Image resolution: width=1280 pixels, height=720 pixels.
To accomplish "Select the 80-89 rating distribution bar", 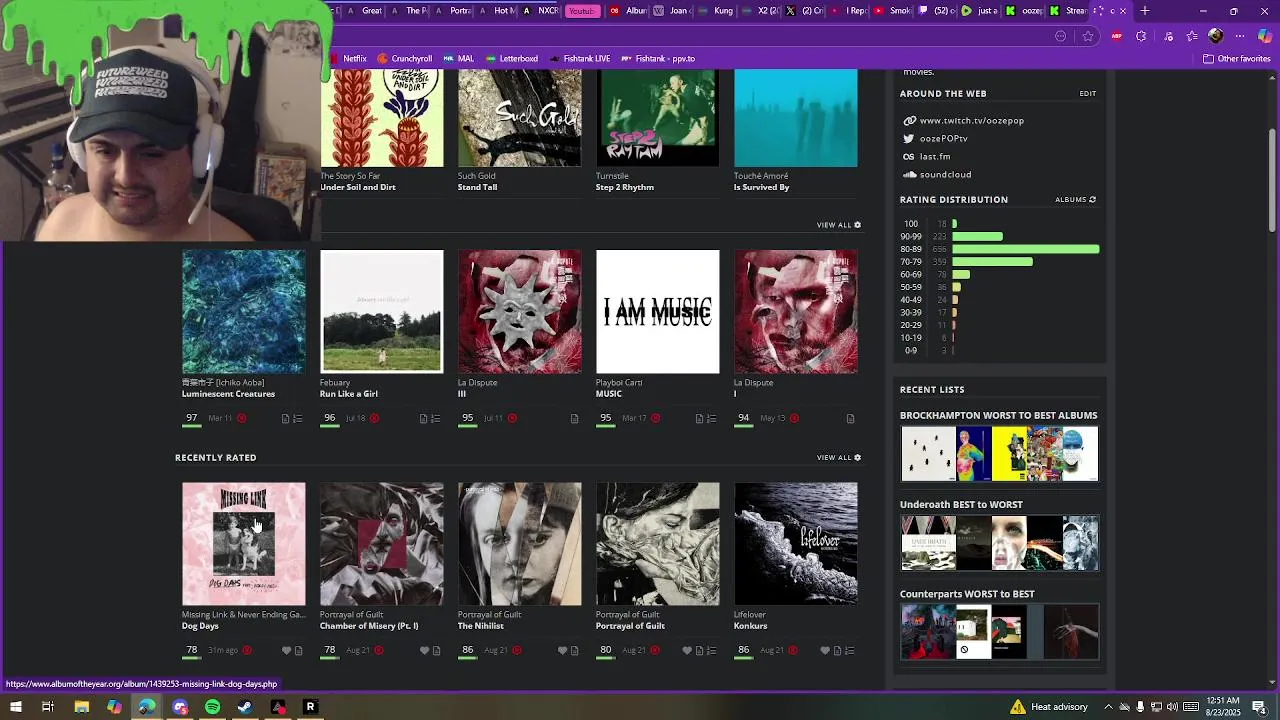I will pyautogui.click(x=1025, y=249).
